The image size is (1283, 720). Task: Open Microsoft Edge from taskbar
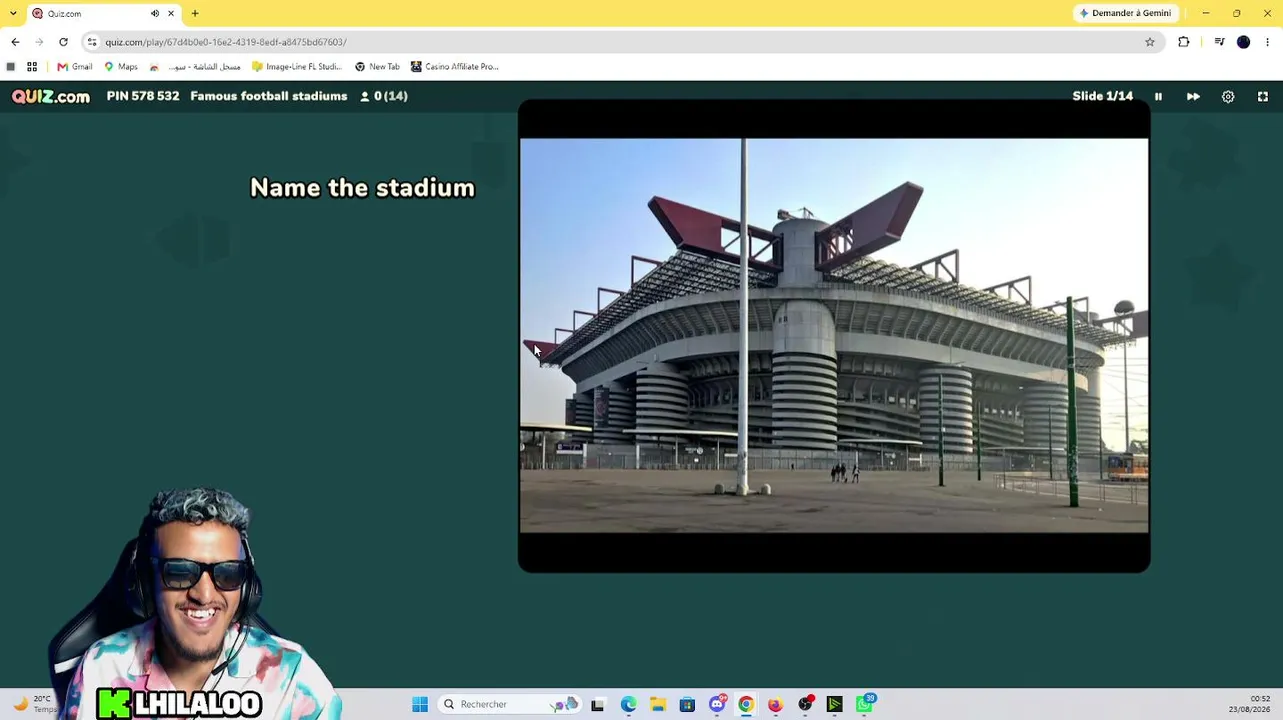(x=628, y=704)
